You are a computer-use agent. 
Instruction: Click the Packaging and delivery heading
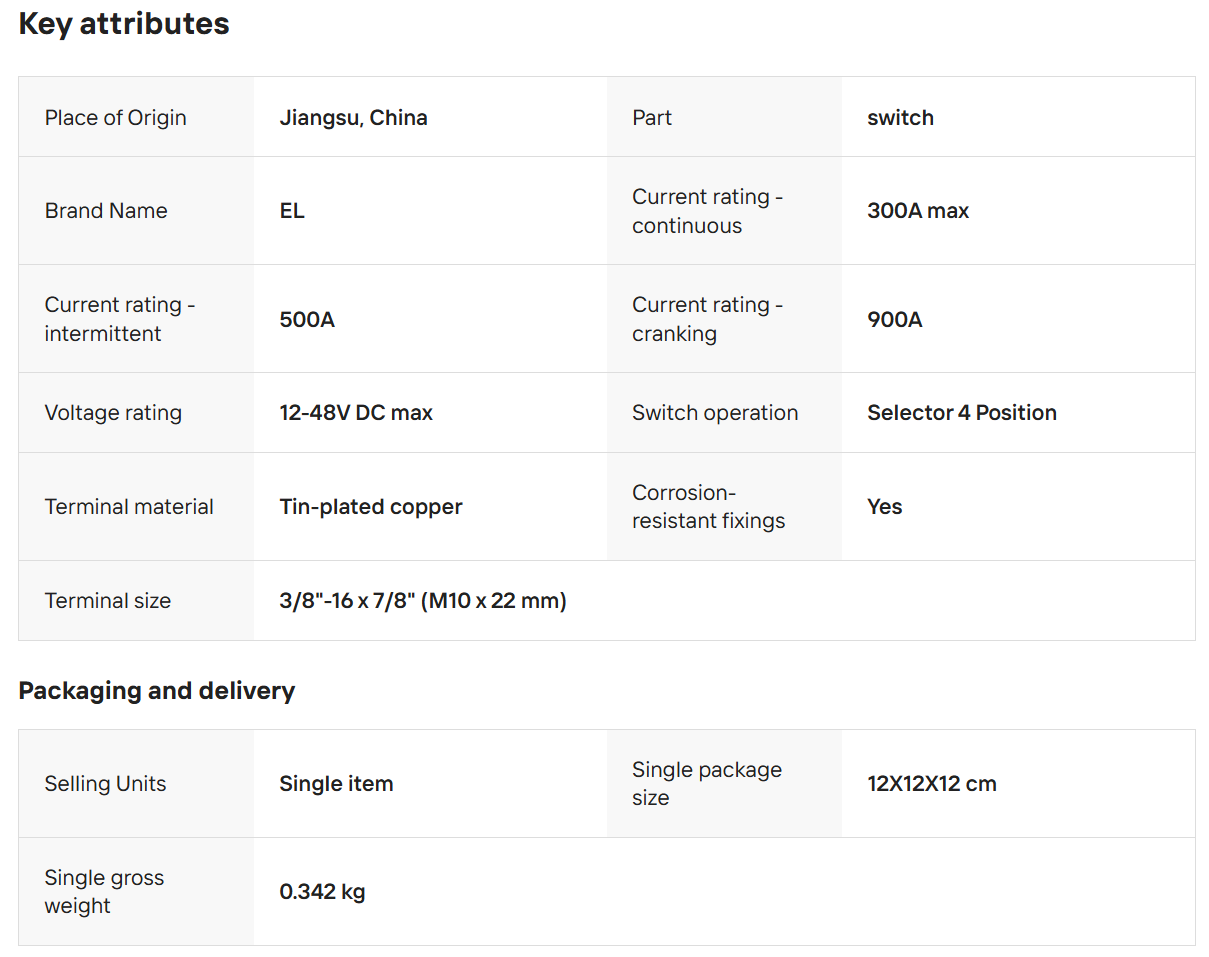click(x=156, y=691)
